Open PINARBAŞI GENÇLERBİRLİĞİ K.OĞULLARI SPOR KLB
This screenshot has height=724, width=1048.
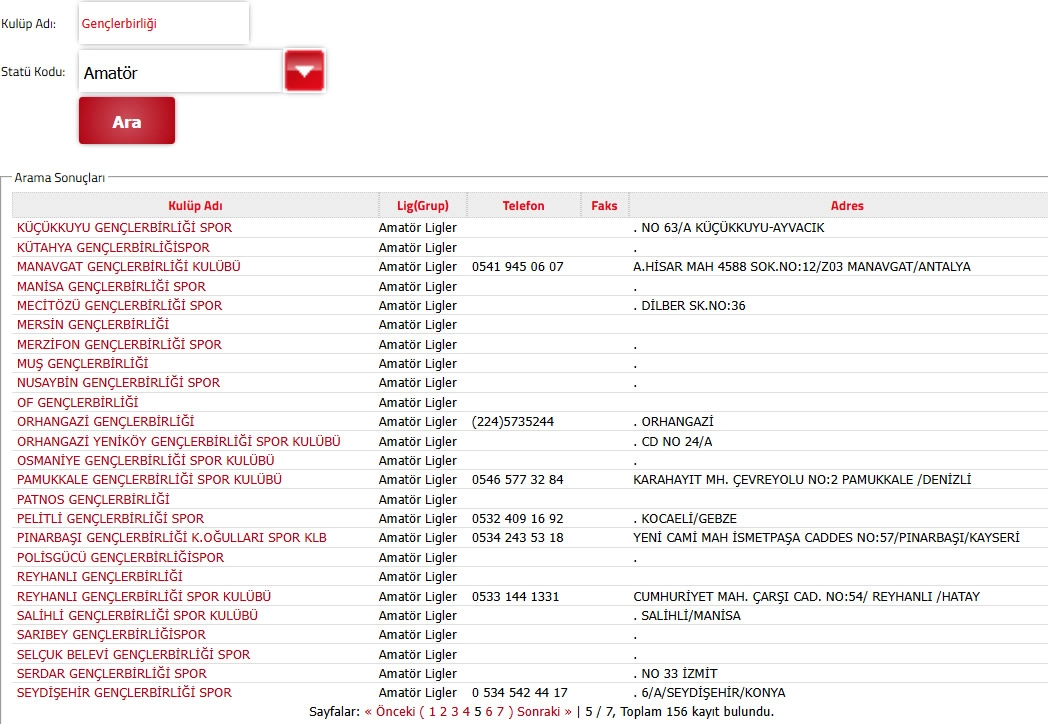click(172, 538)
